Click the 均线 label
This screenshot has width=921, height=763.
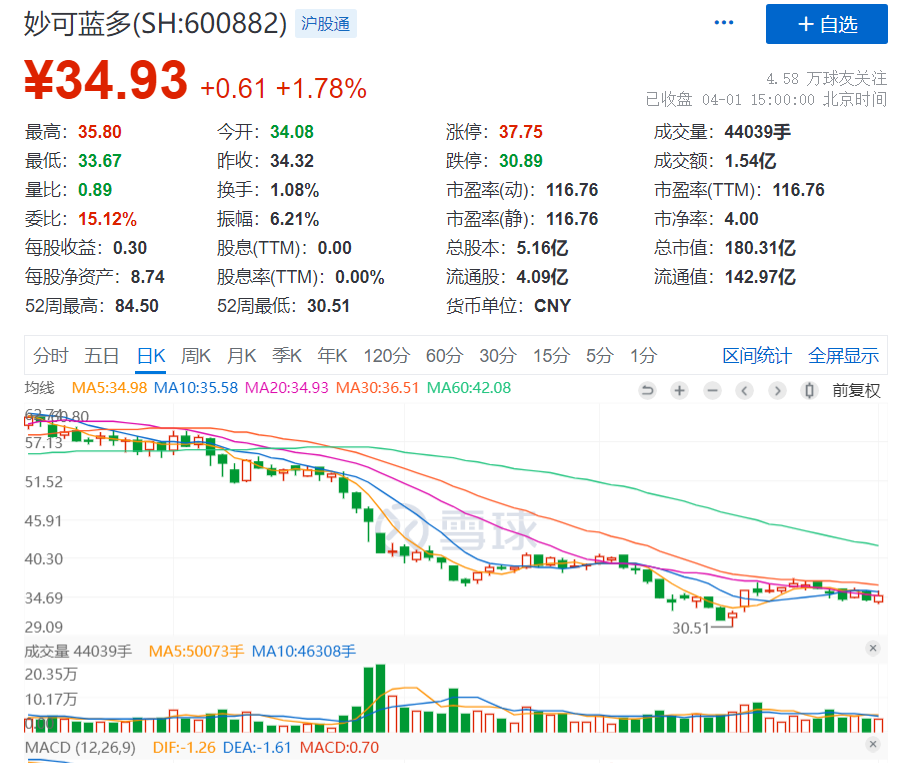pos(39,388)
